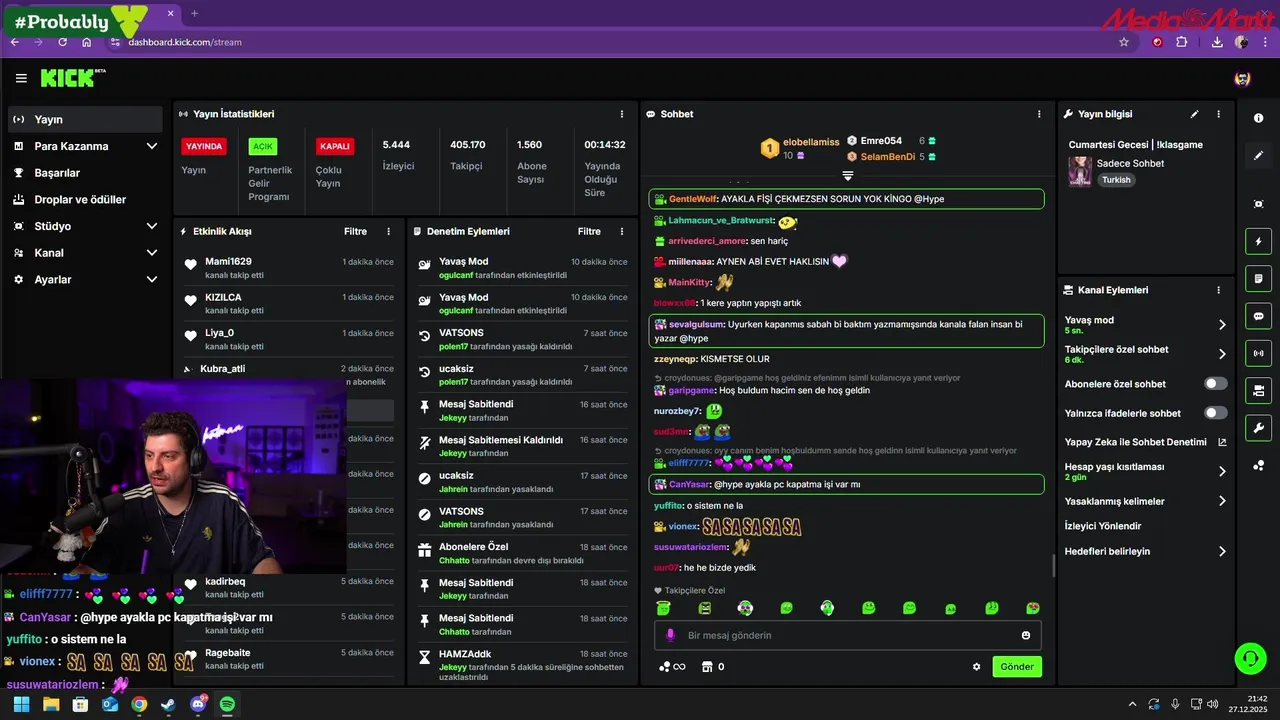The image size is (1280, 720).
Task: Bookmark page with star icon
Action: pyautogui.click(x=1124, y=42)
